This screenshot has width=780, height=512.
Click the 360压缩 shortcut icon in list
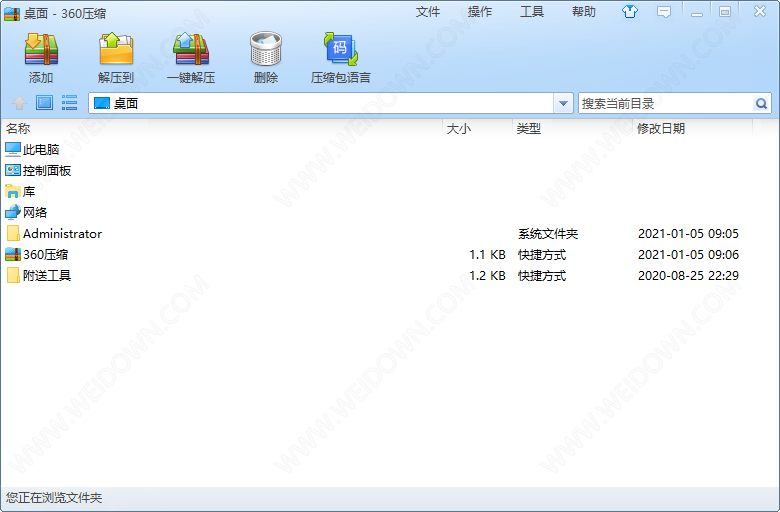click(12, 254)
